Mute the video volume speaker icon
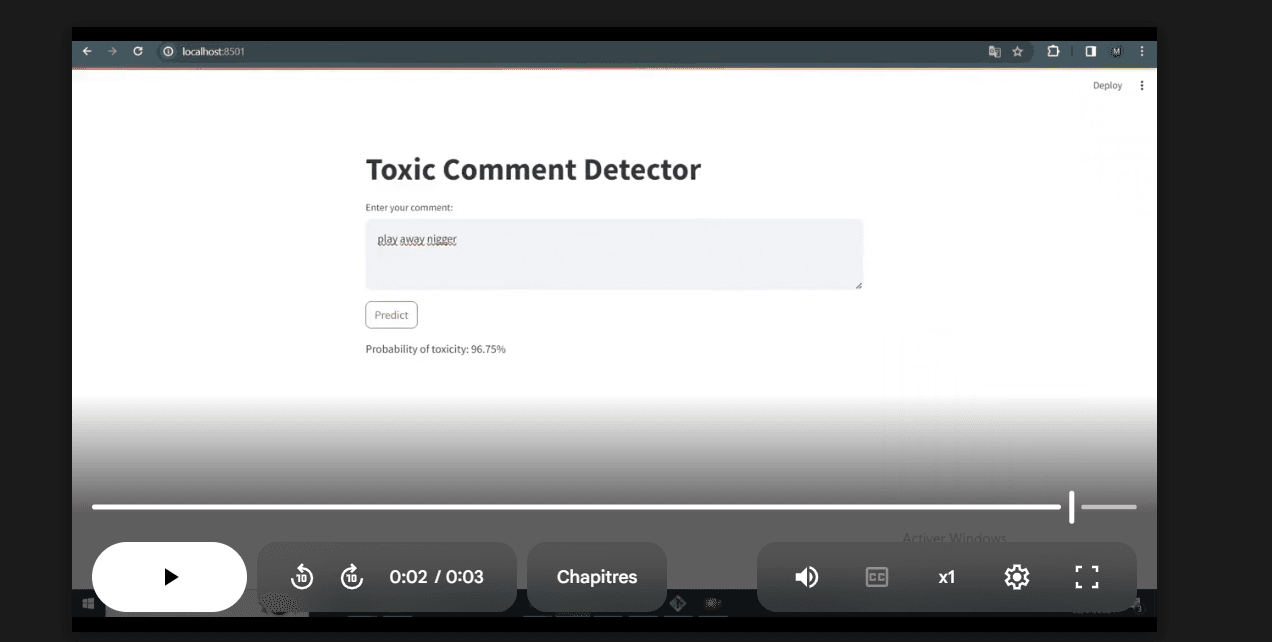 (x=807, y=577)
